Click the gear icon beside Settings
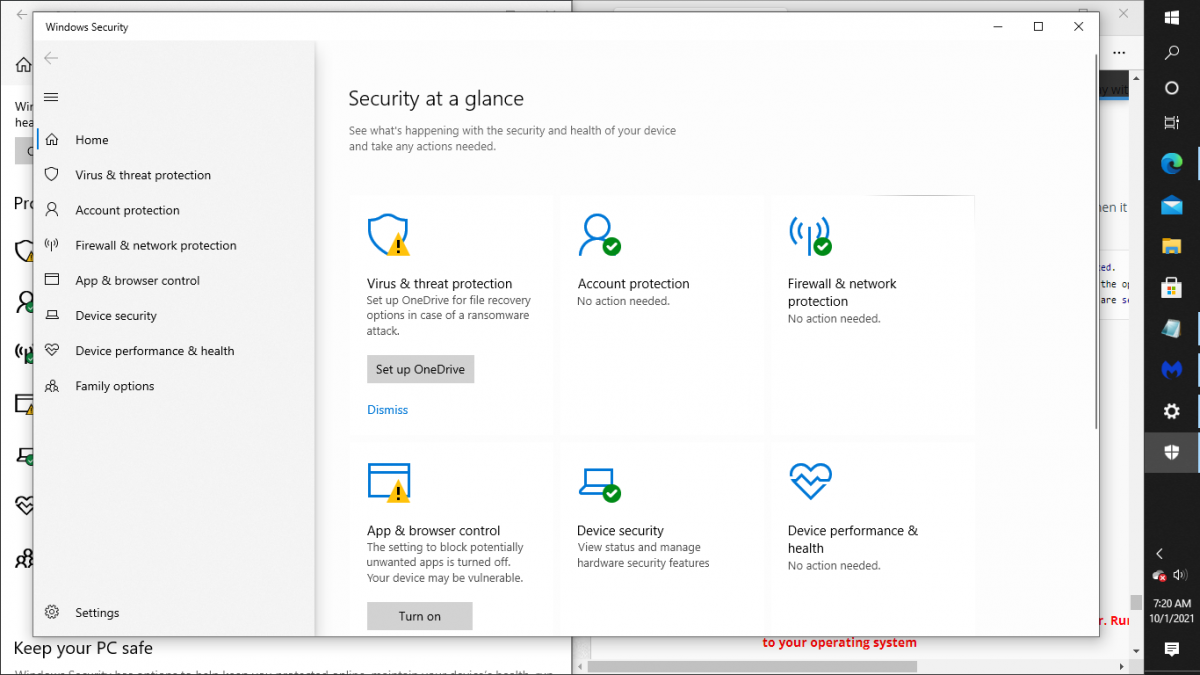This screenshot has height=675, width=1200. [x=52, y=613]
